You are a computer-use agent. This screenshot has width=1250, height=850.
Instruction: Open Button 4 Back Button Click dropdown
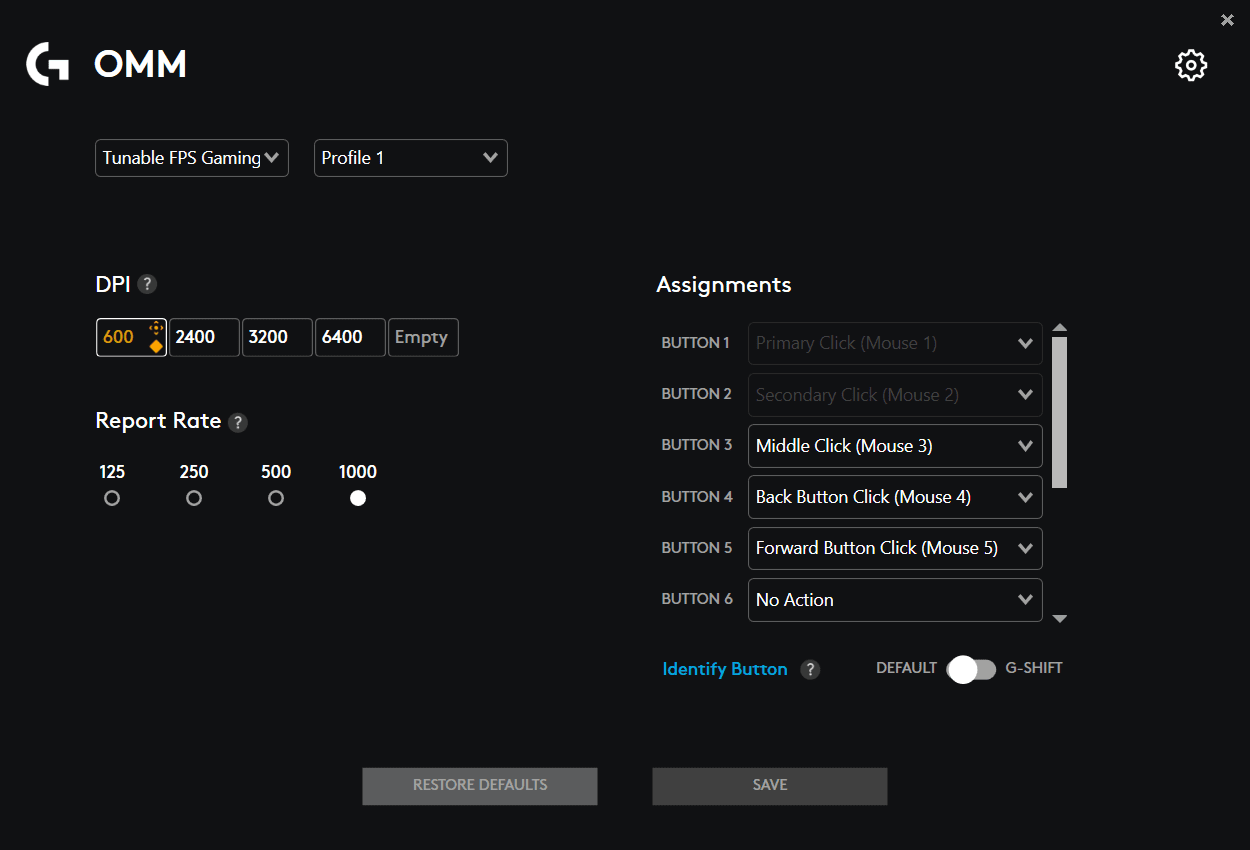pos(895,497)
